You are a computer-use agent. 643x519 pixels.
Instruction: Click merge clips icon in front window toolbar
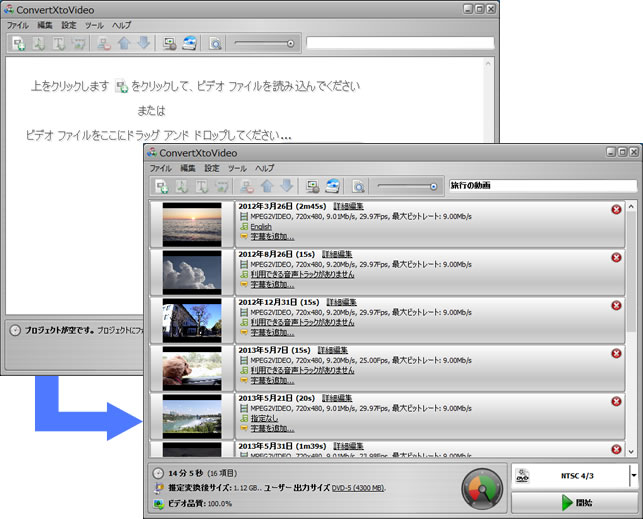point(221,187)
